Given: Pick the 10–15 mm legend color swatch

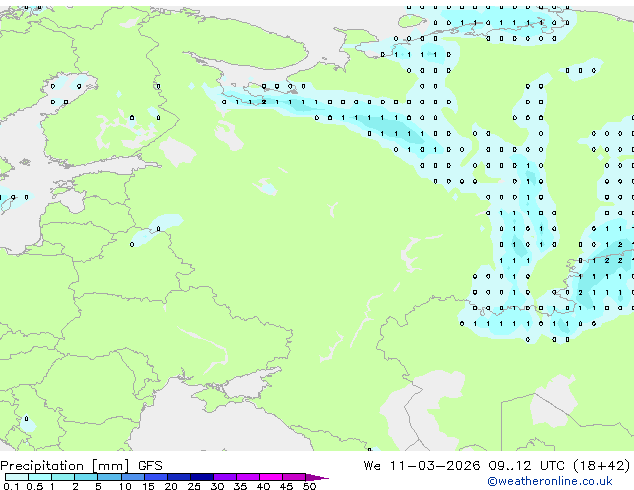Looking at the screenshot, I should tap(133, 477).
